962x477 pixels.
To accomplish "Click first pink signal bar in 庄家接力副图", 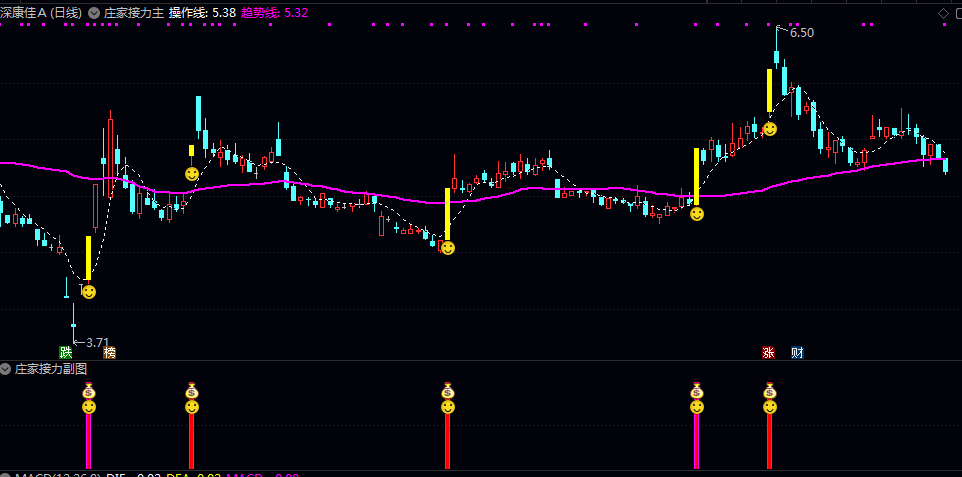I will pos(88,441).
